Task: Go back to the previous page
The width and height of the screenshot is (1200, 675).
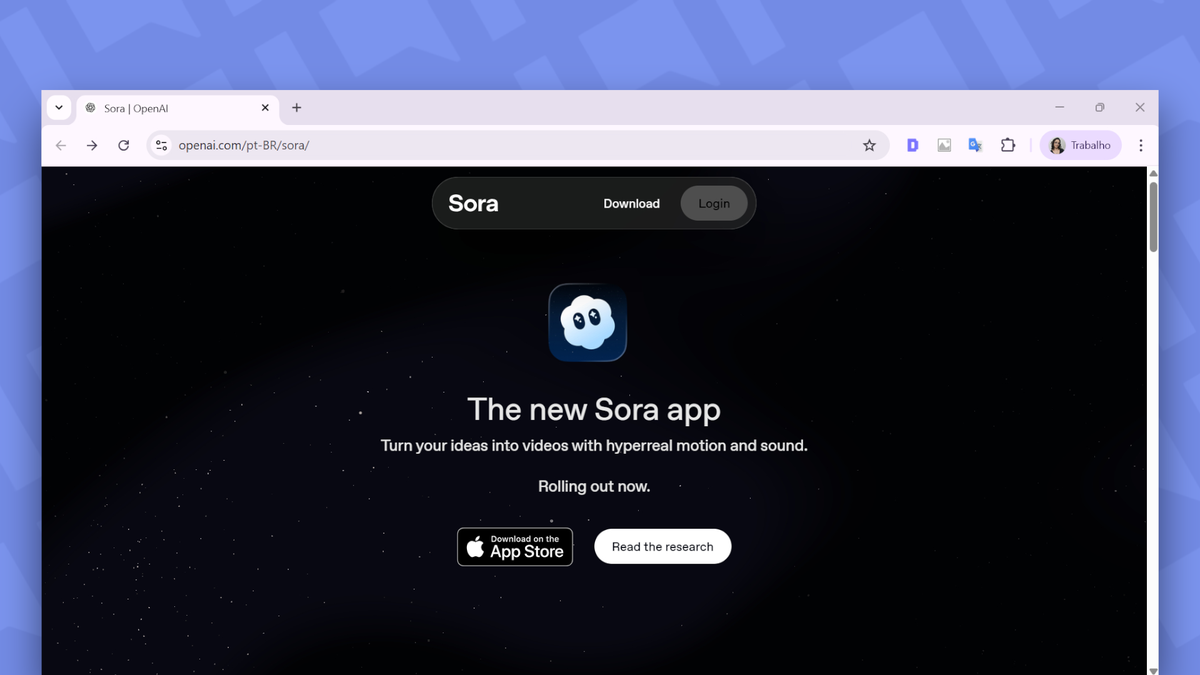Action: (x=61, y=145)
